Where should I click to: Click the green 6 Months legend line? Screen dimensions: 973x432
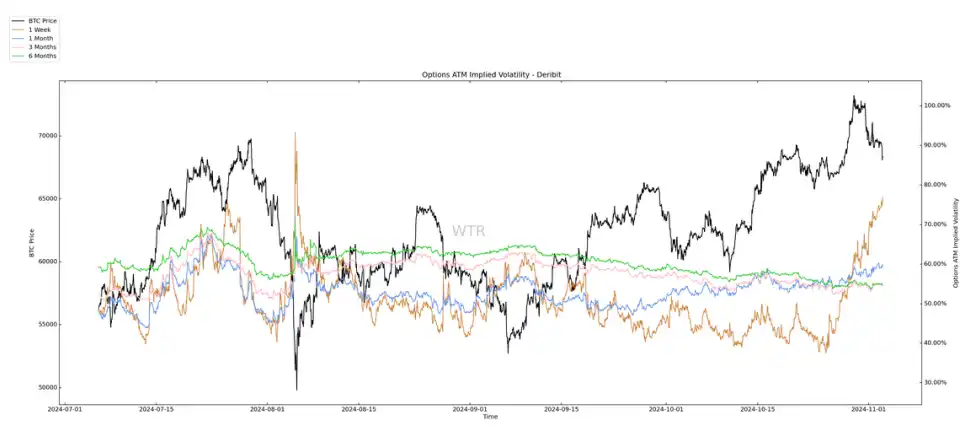tap(17, 57)
